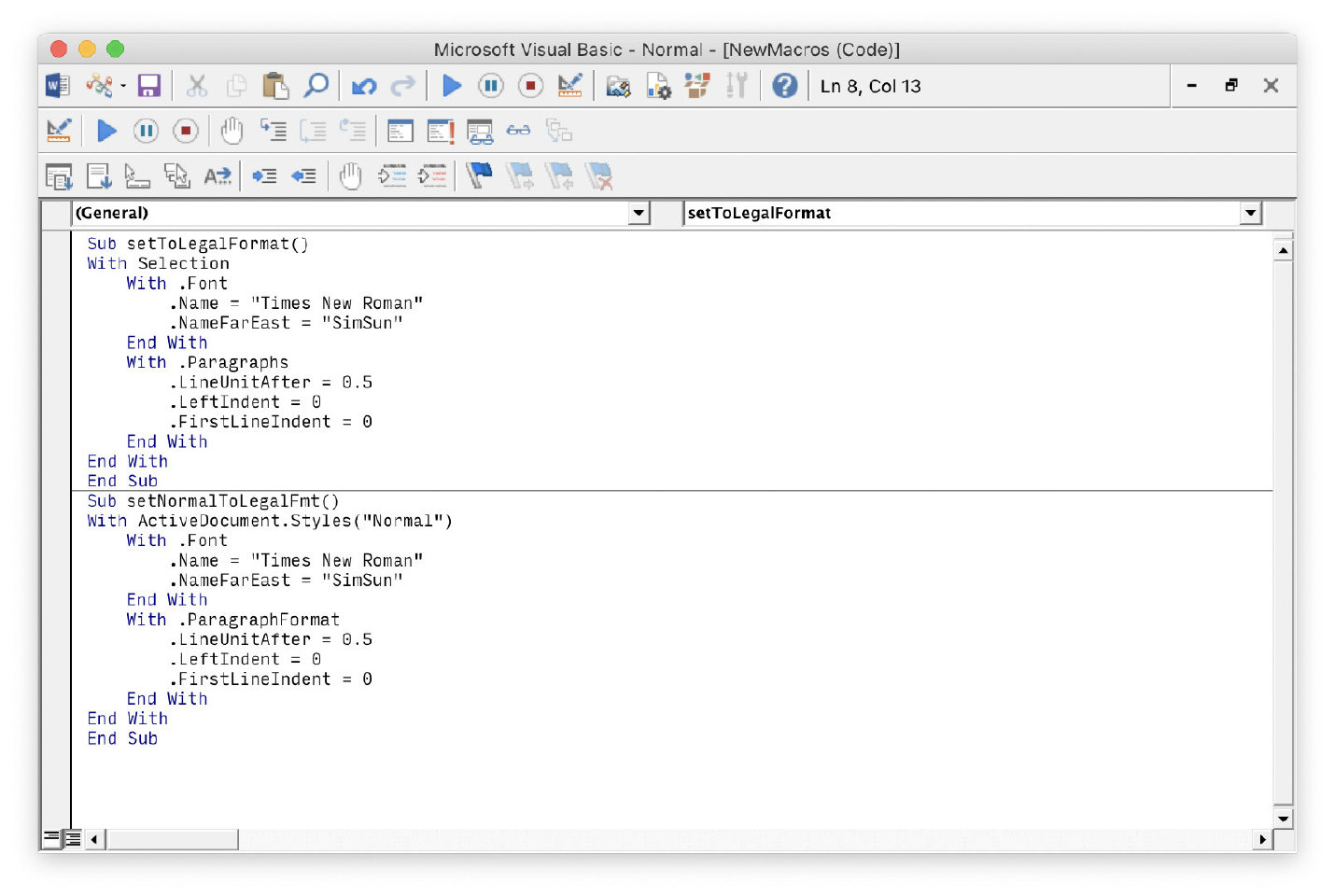Open the insert-item dropdown arrow beside Save
The width and height of the screenshot is (1334, 896).
(123, 86)
